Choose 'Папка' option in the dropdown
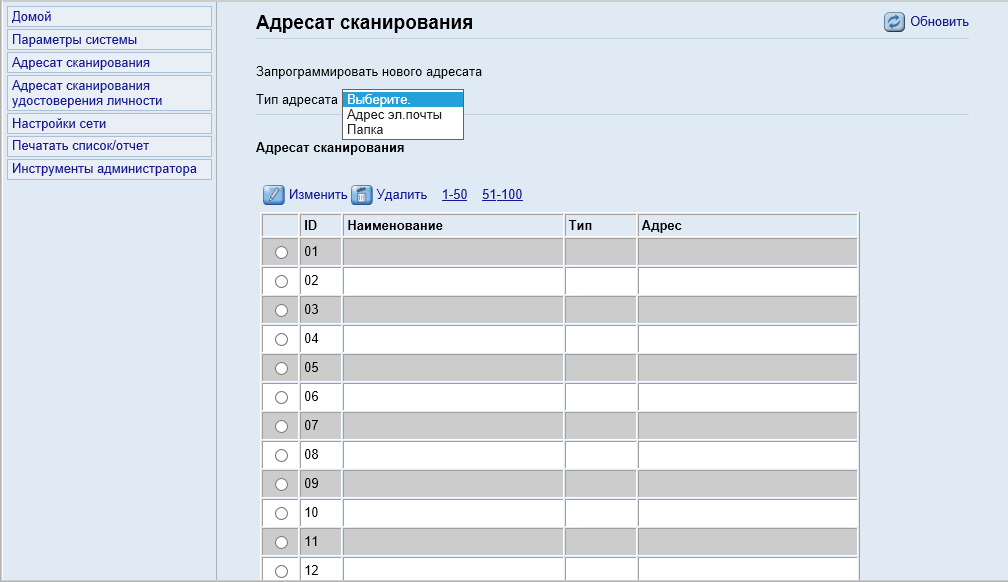 pos(365,130)
